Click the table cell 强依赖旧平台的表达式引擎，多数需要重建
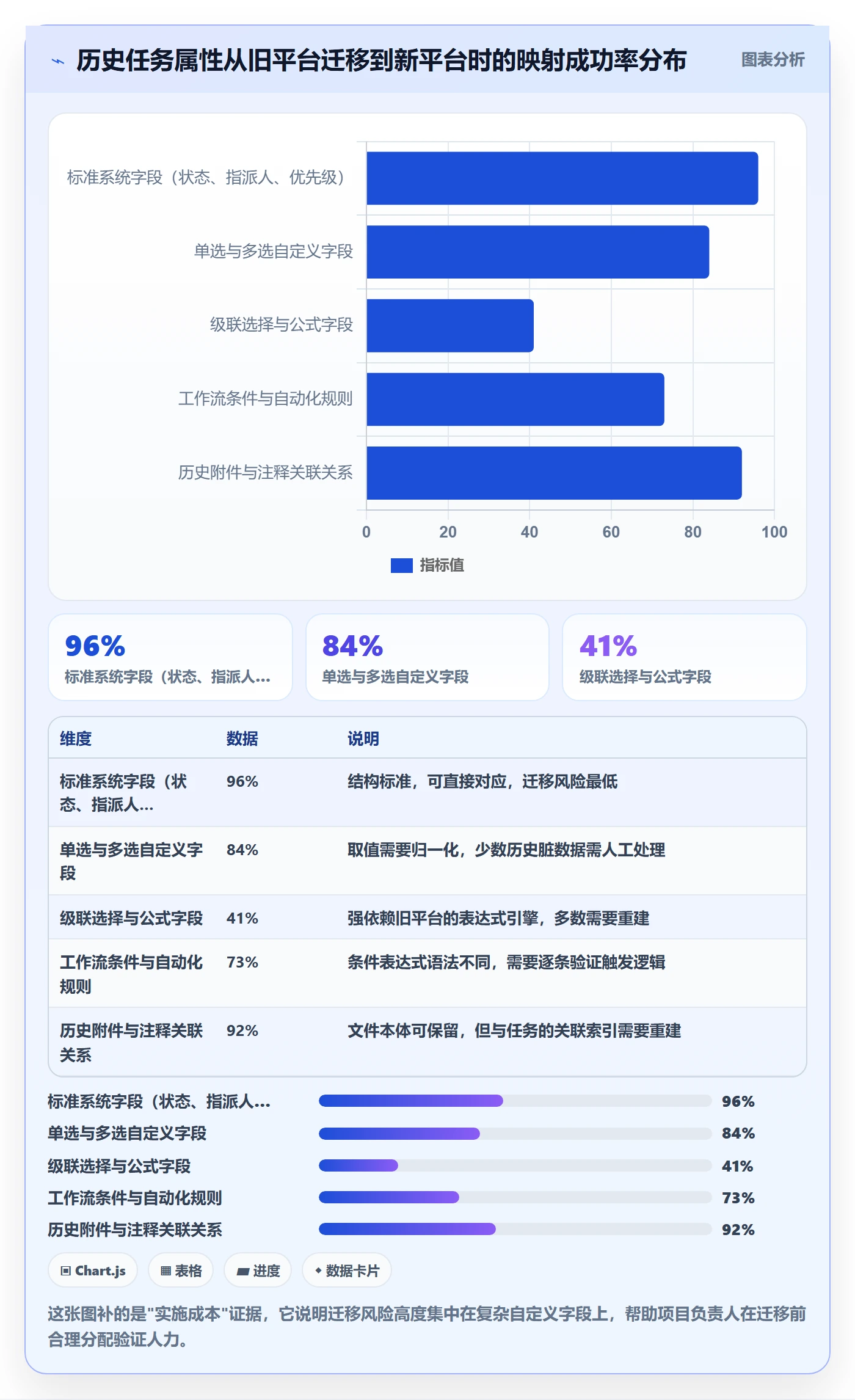Viewport: 855px width, 1400px height. coord(498,918)
